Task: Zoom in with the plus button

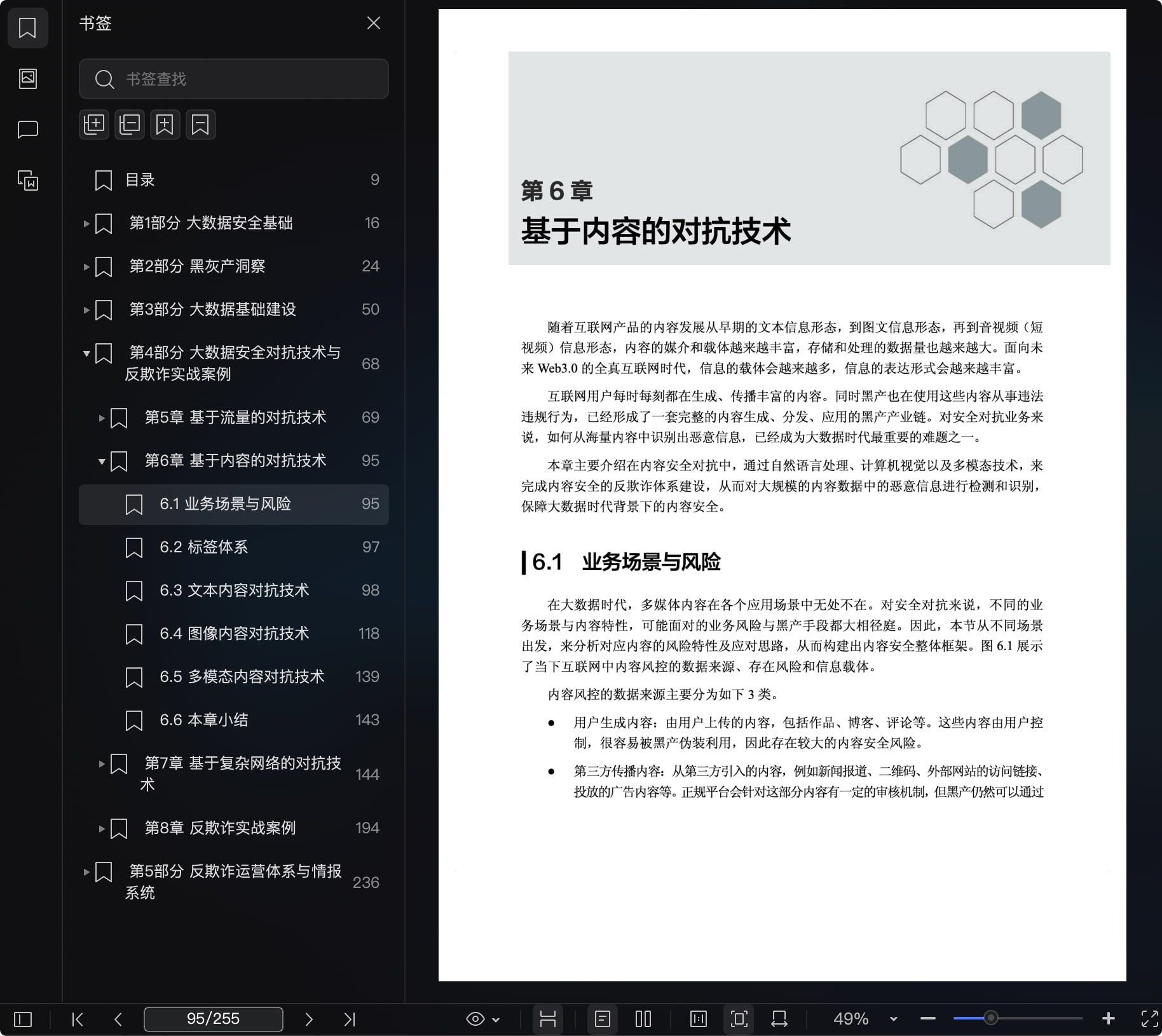Action: coord(1109,1018)
